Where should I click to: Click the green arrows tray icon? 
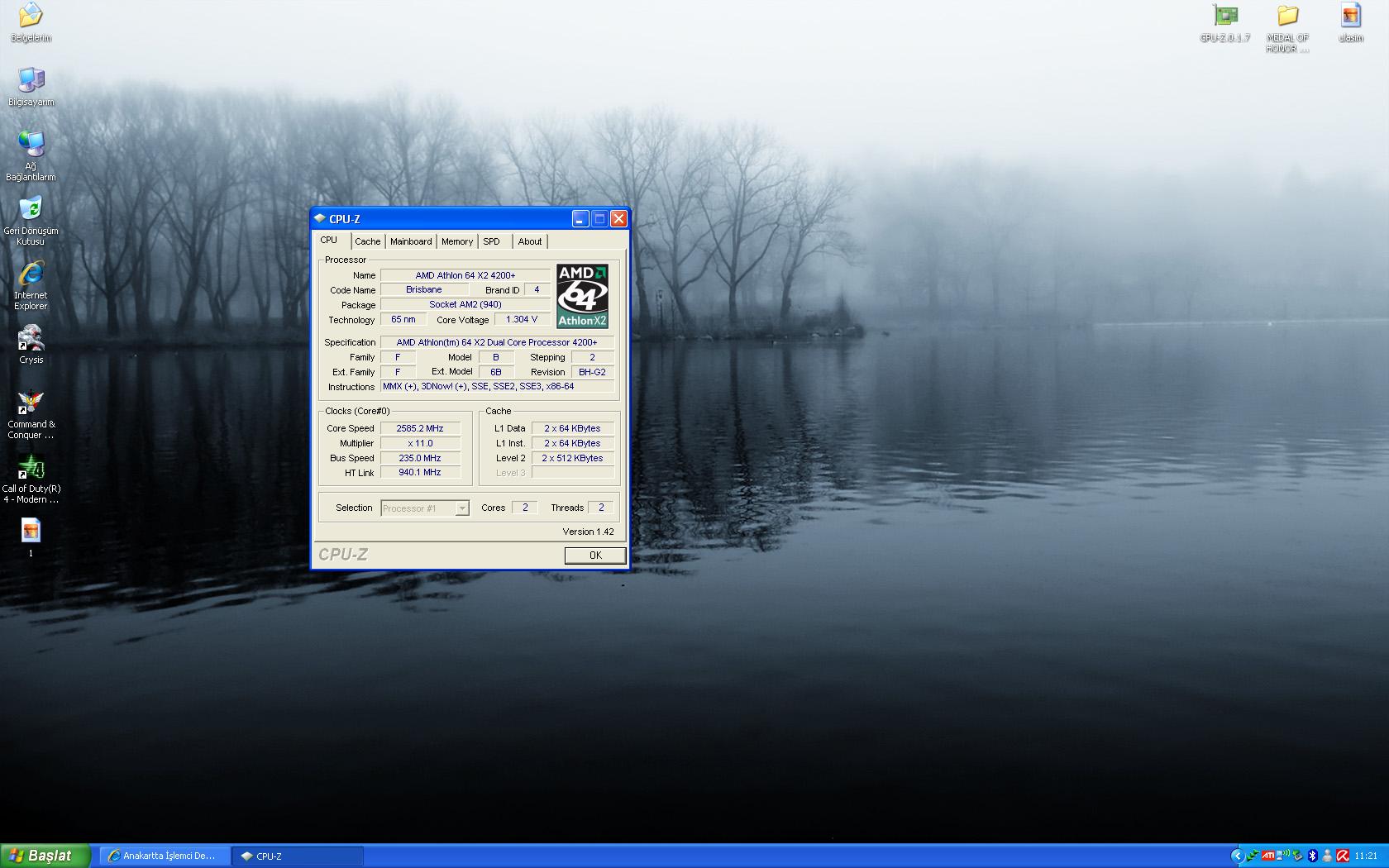pyautogui.click(x=1253, y=856)
